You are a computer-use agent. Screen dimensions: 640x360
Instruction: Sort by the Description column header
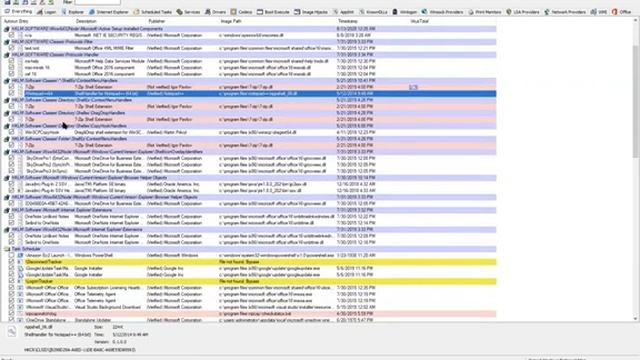click(x=86, y=21)
